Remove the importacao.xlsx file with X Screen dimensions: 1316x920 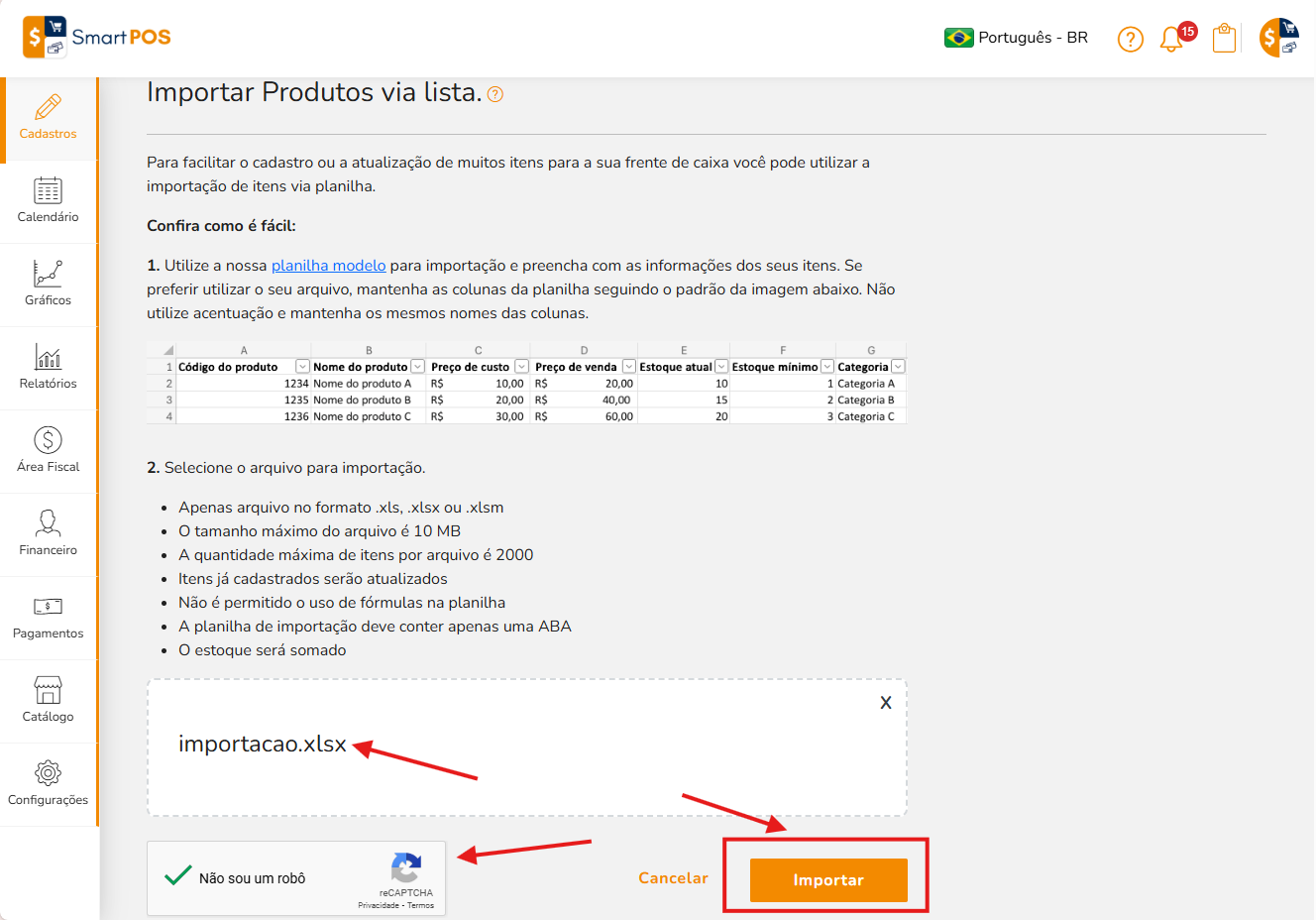click(x=886, y=702)
